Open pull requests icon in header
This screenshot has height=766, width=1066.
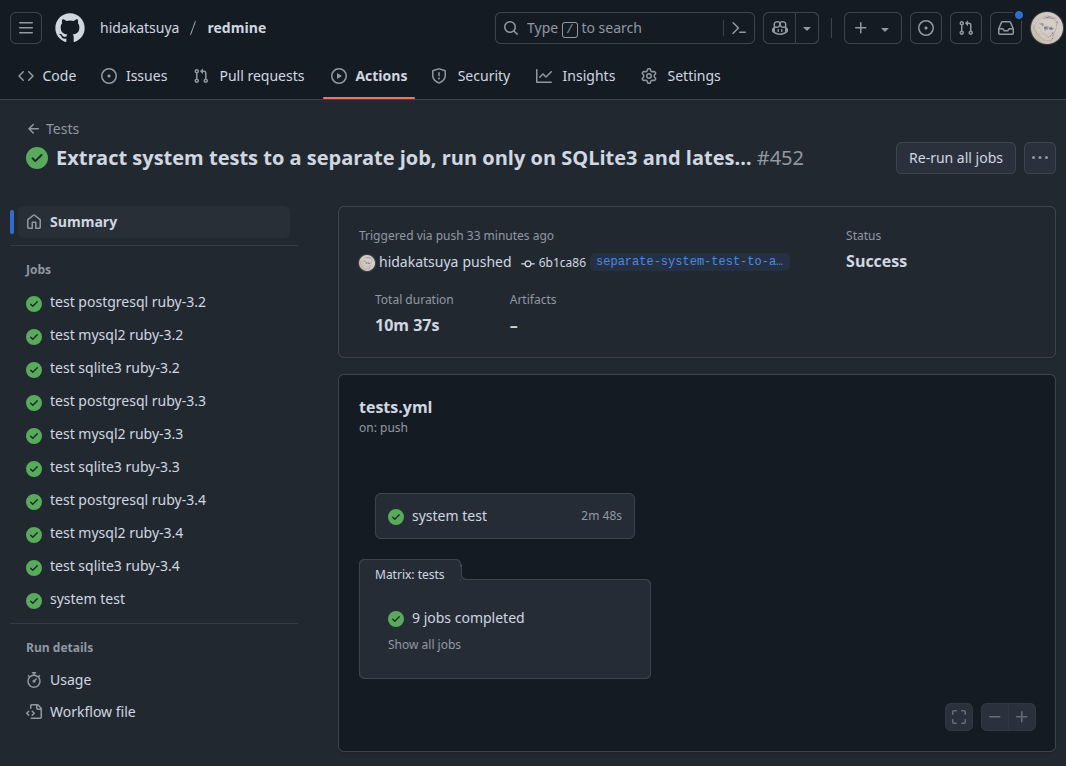pyautogui.click(x=966, y=28)
